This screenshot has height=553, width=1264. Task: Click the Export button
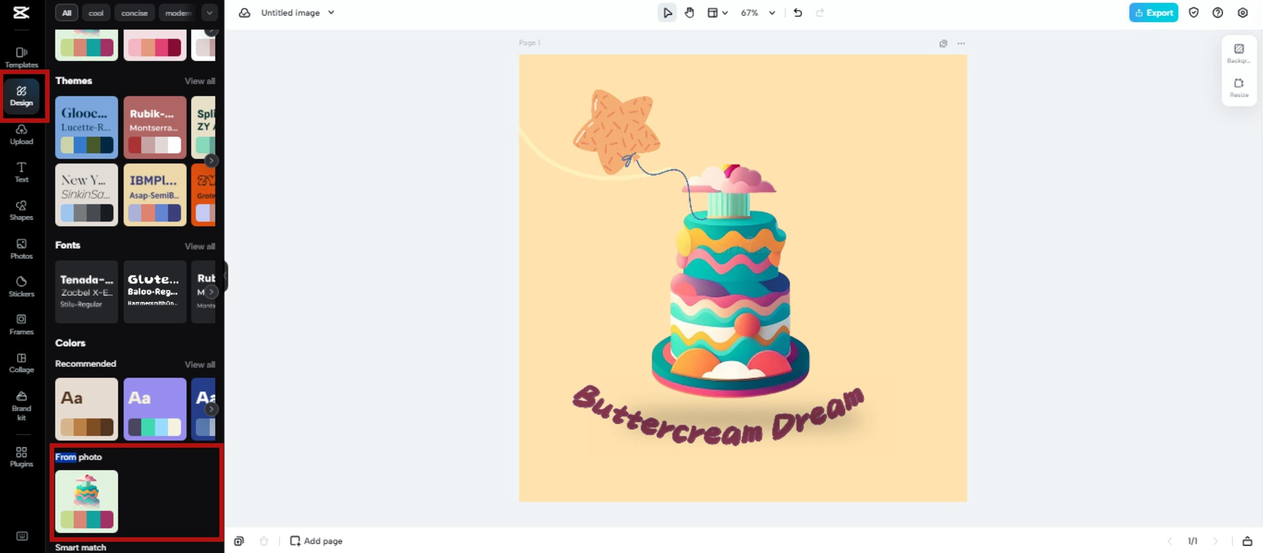1153,13
